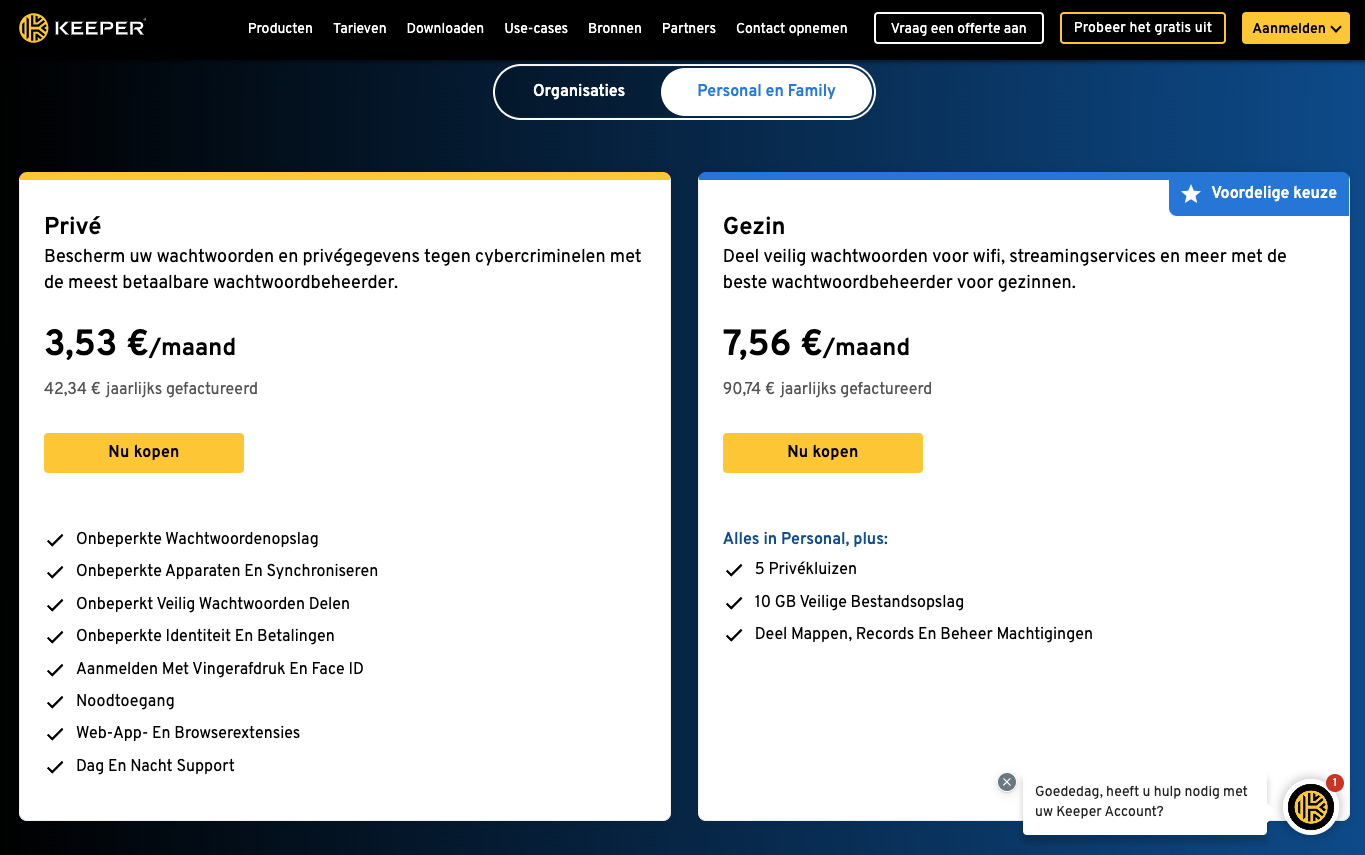This screenshot has height=855, width=1365.
Task: Click Web-App- En Browserextensies feature
Action: tap(188, 733)
